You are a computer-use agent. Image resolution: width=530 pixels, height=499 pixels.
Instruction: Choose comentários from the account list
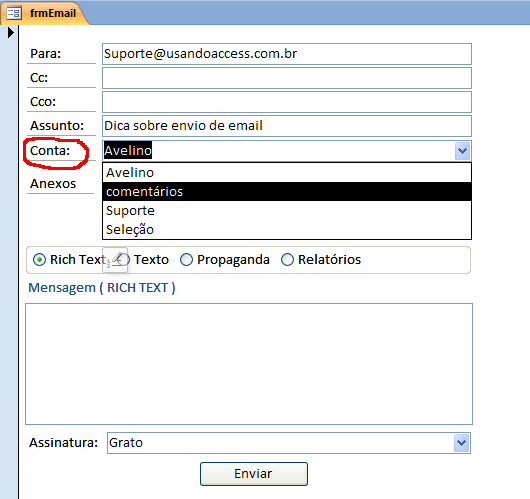(287, 192)
